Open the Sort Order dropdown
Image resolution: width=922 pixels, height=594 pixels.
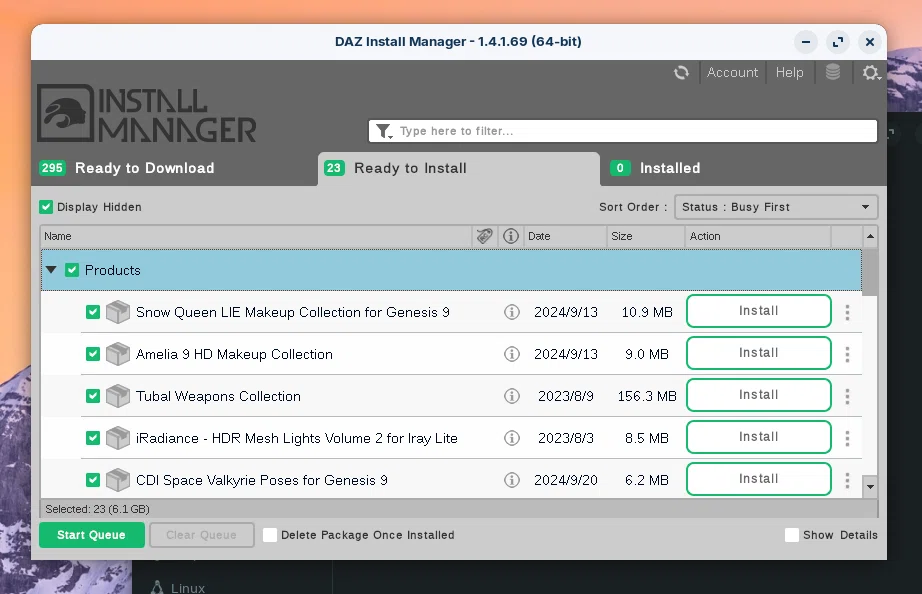click(x=776, y=207)
